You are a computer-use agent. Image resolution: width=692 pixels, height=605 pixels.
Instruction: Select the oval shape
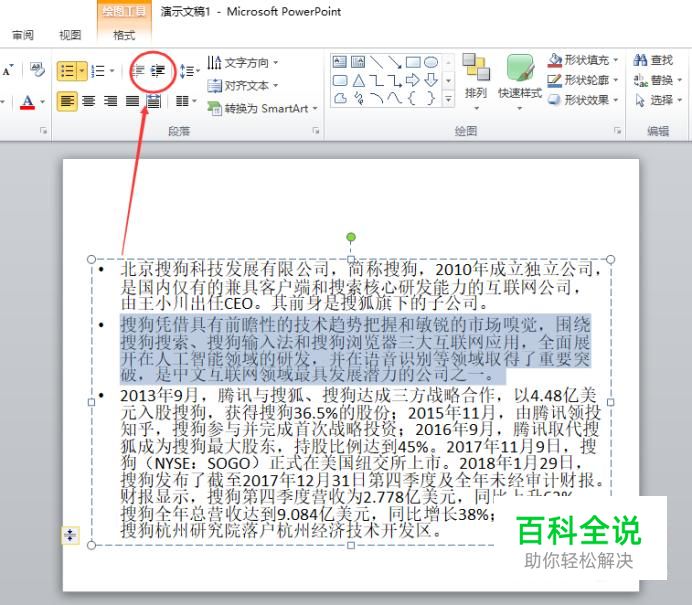pyautogui.click(x=431, y=62)
